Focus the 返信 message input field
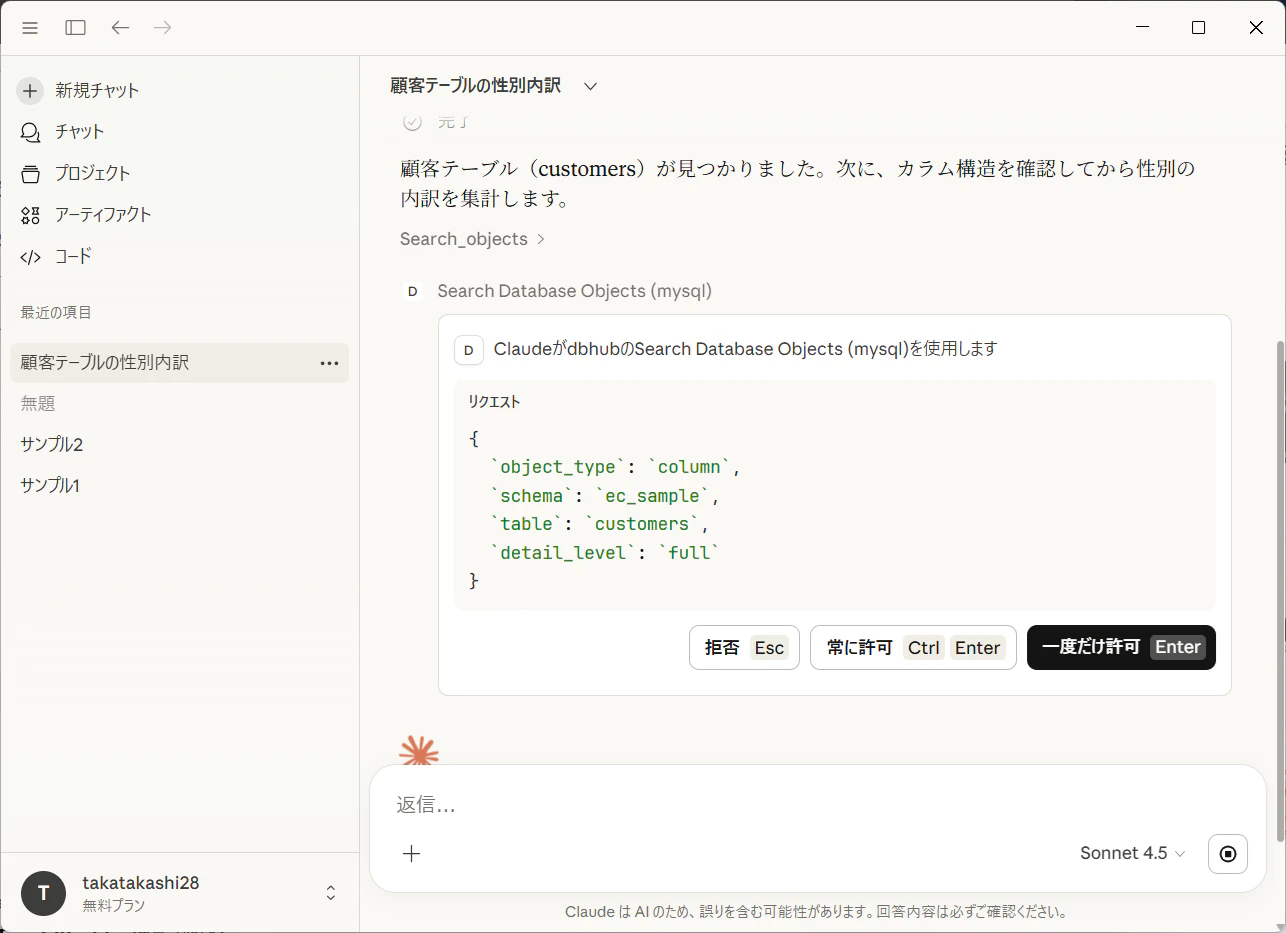The image size is (1286, 933). pos(820,805)
